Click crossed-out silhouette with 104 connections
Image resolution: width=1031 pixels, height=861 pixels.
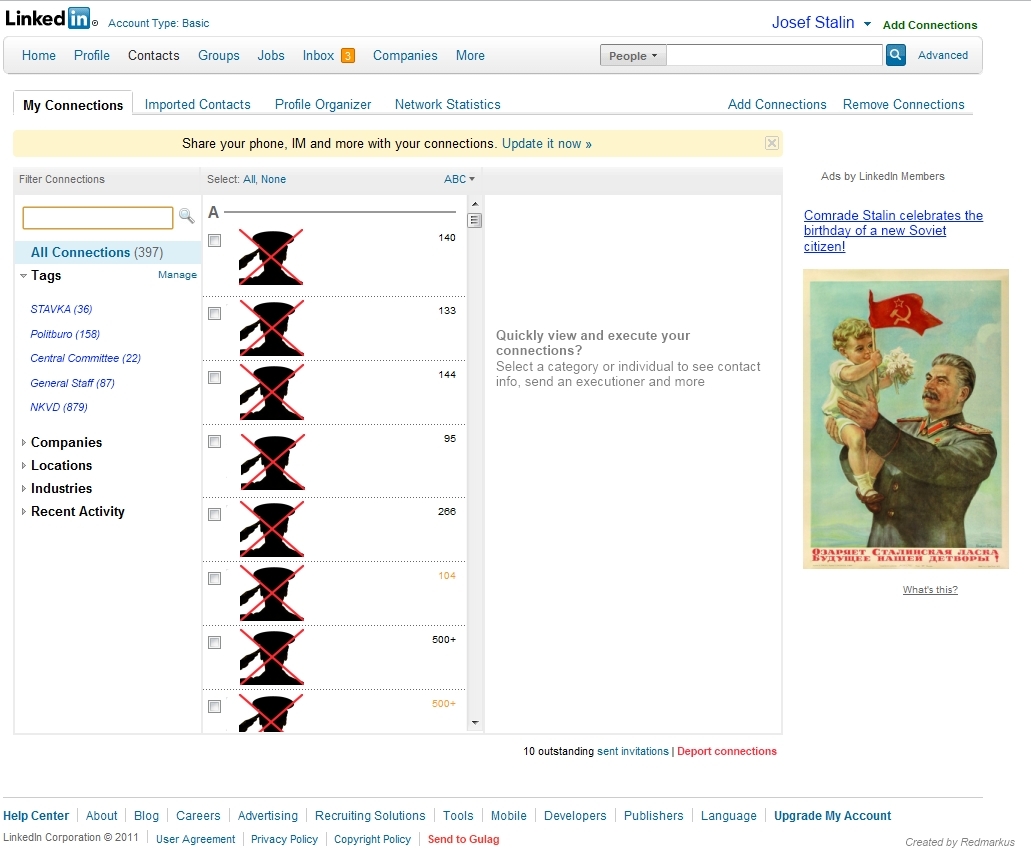[x=271, y=593]
